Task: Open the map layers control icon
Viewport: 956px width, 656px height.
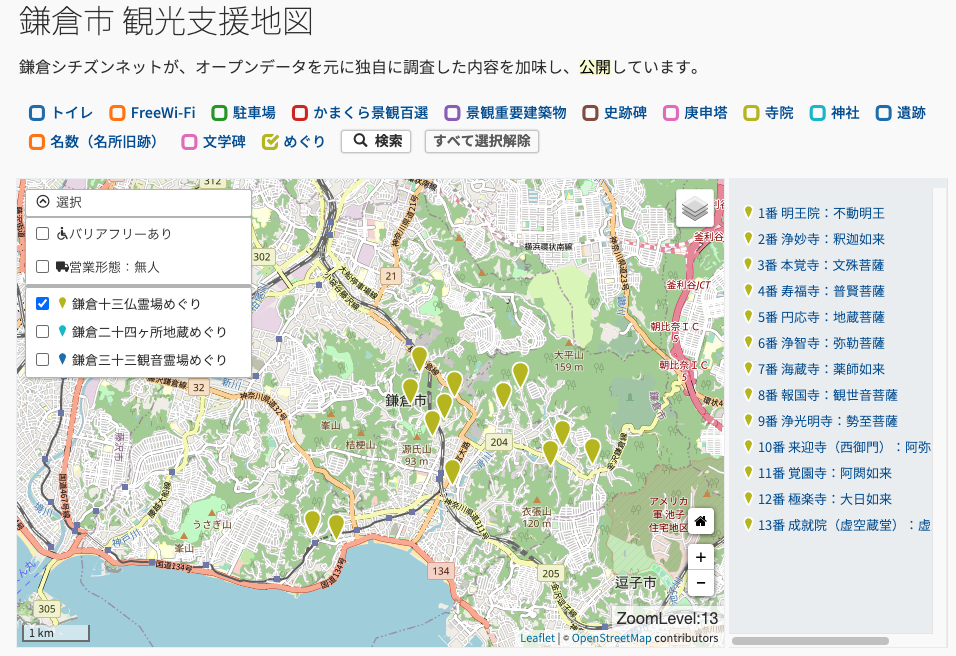Action: 694,209
